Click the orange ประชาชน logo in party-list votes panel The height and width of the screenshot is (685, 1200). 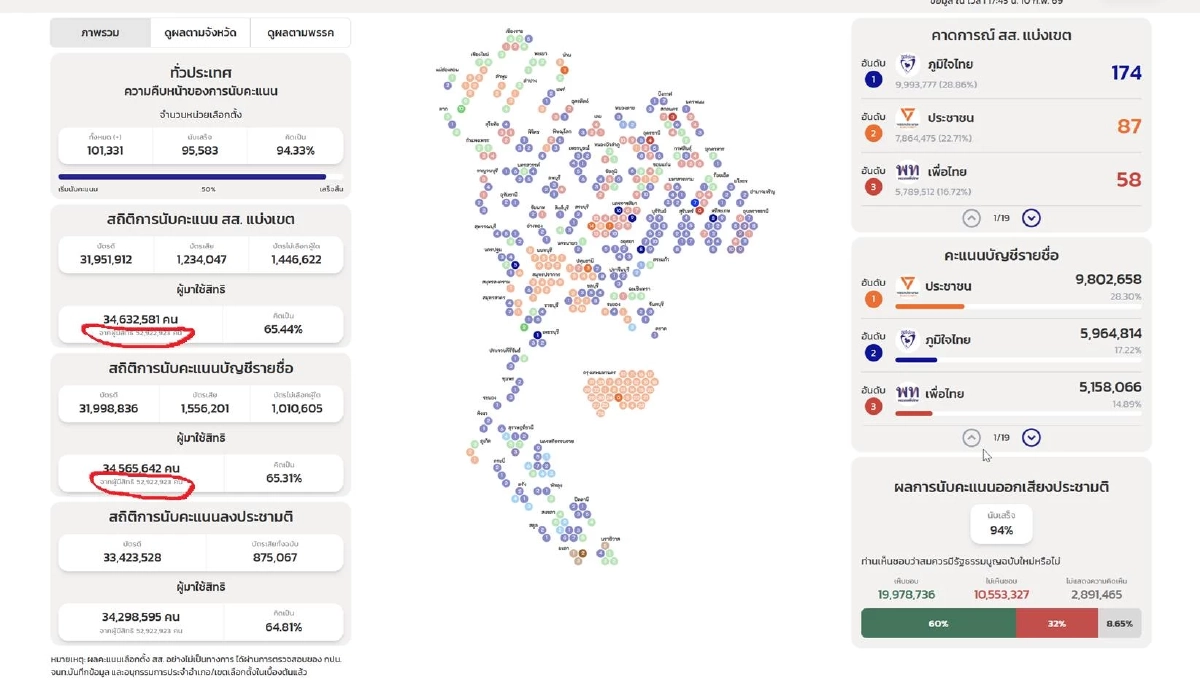pos(908,286)
